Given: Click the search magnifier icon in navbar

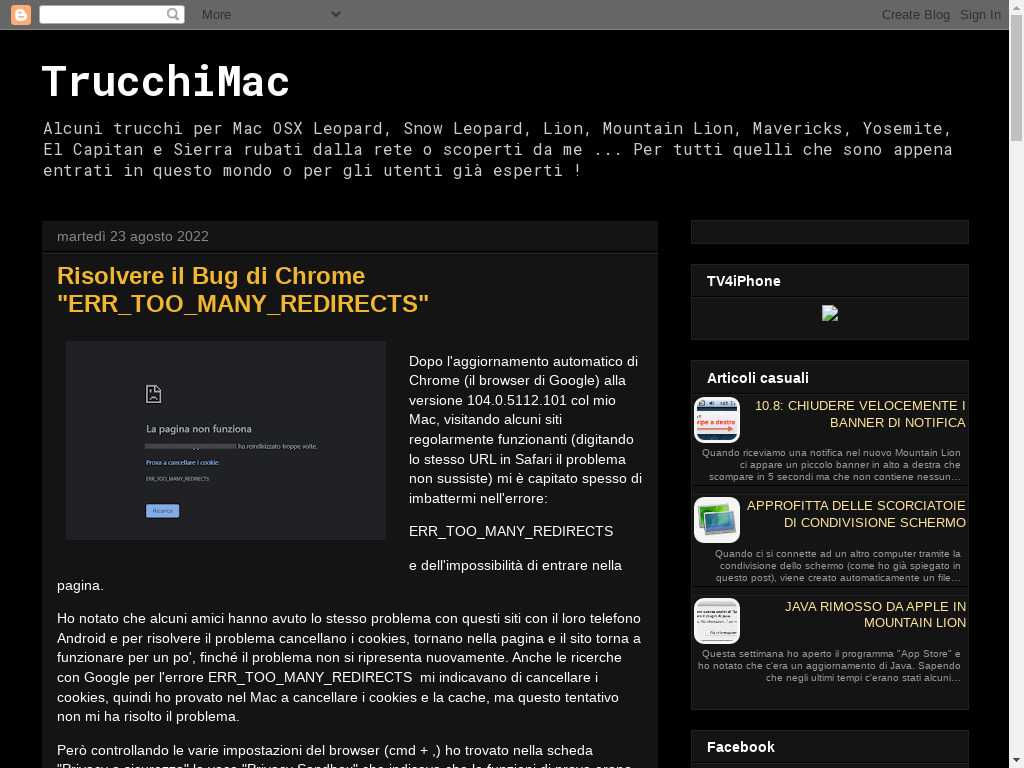Looking at the screenshot, I should [172, 14].
